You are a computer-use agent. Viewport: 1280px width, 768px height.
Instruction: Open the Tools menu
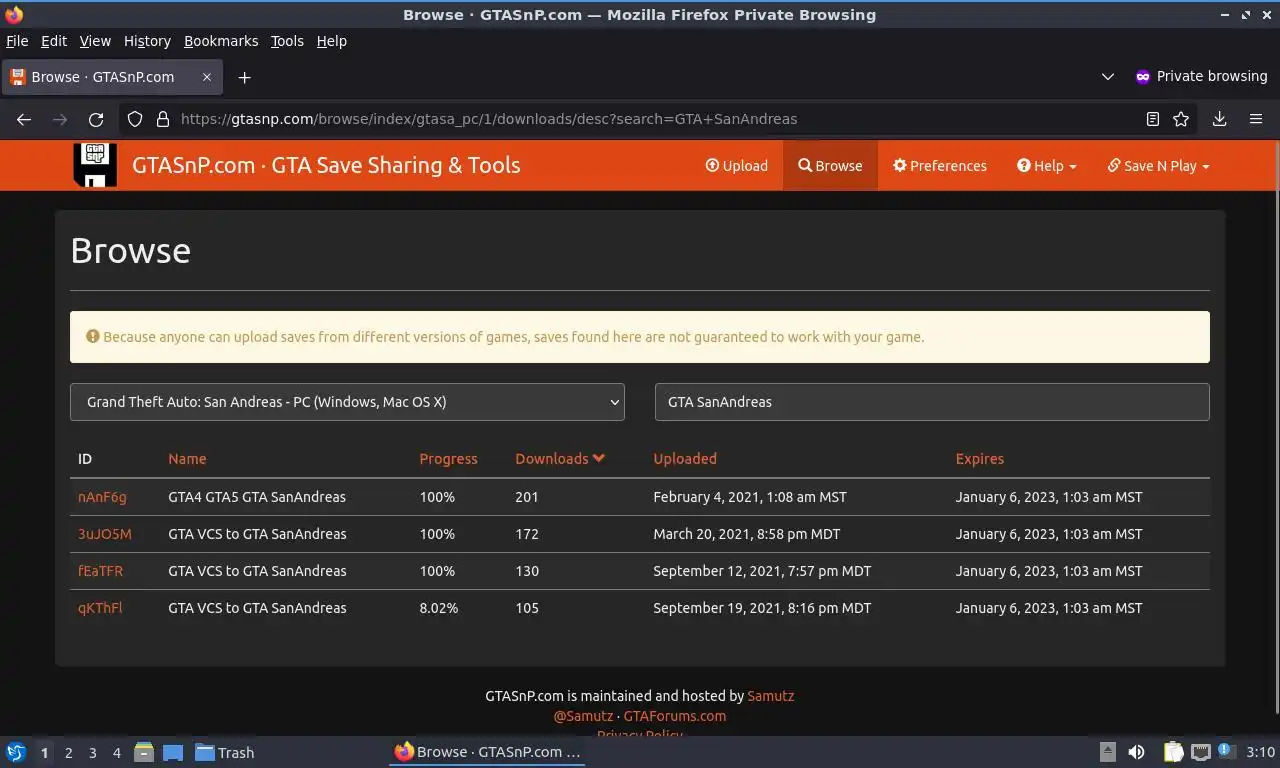click(x=287, y=41)
